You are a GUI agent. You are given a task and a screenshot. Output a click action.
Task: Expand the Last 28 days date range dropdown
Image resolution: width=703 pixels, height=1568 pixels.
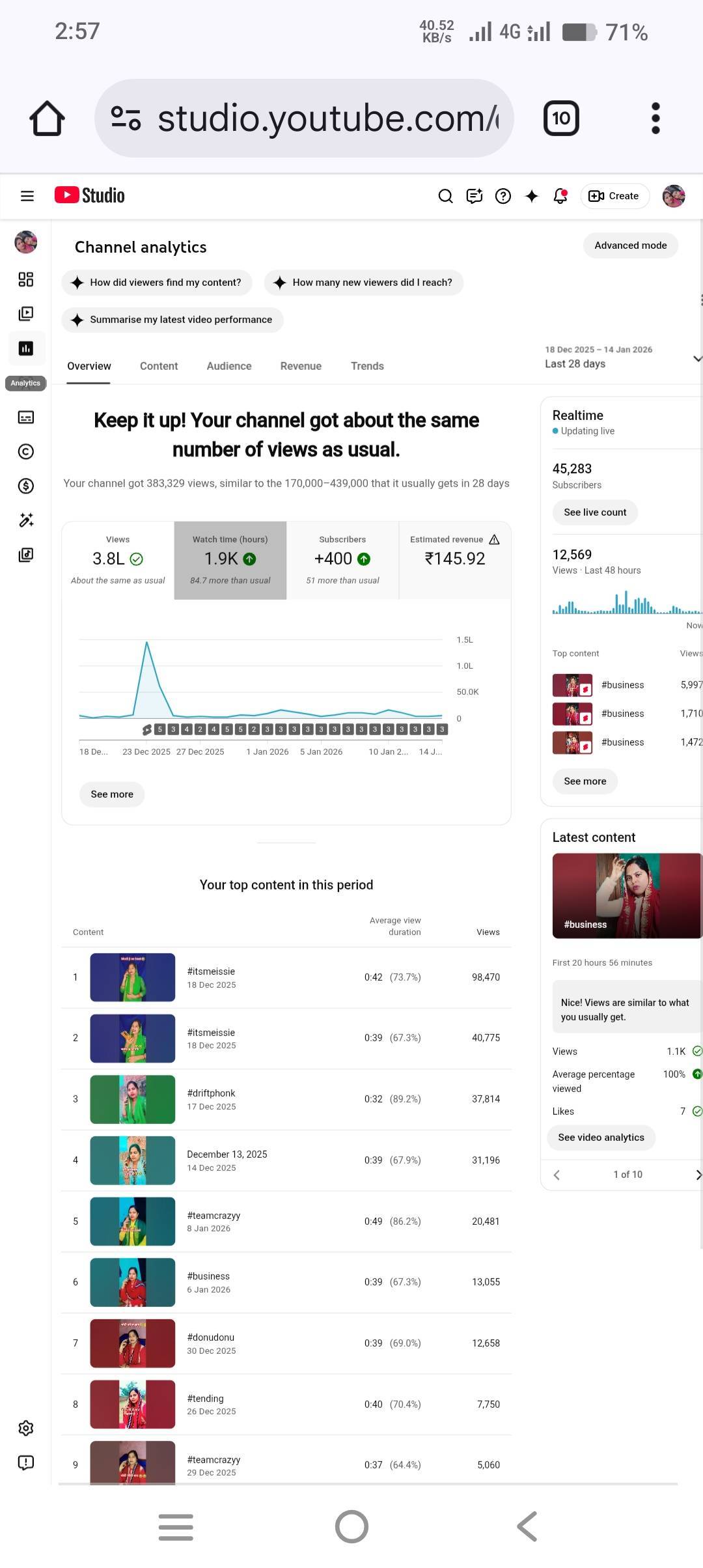696,358
